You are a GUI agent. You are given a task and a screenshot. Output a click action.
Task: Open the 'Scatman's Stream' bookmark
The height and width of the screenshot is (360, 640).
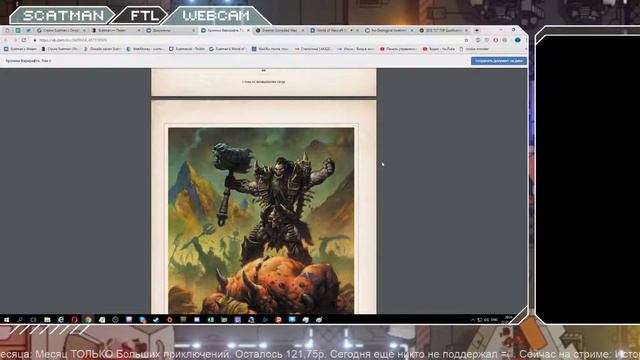click(x=20, y=49)
